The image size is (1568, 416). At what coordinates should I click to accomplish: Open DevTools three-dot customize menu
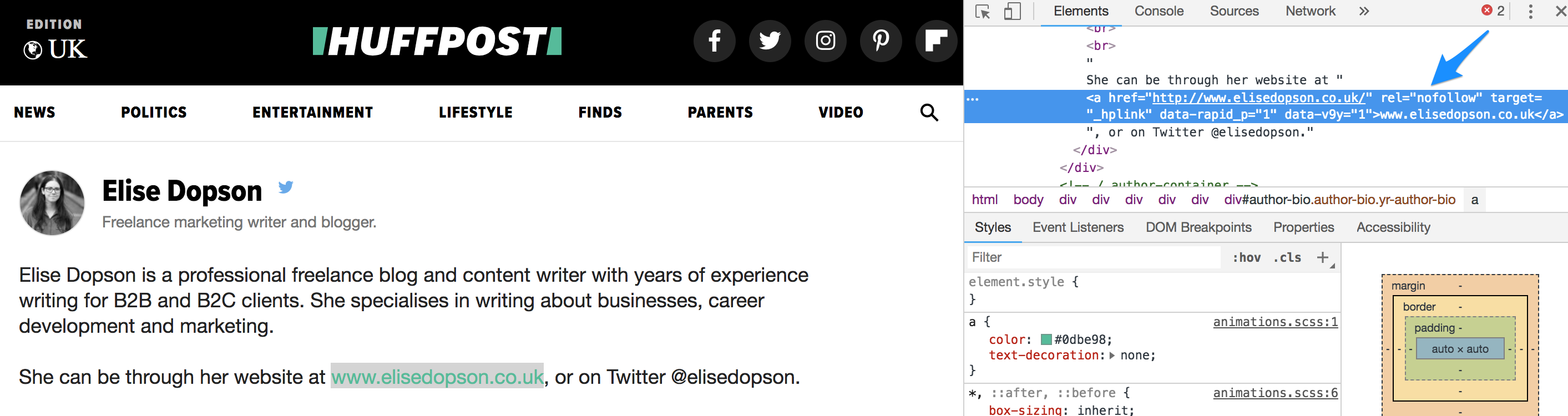click(x=1530, y=12)
